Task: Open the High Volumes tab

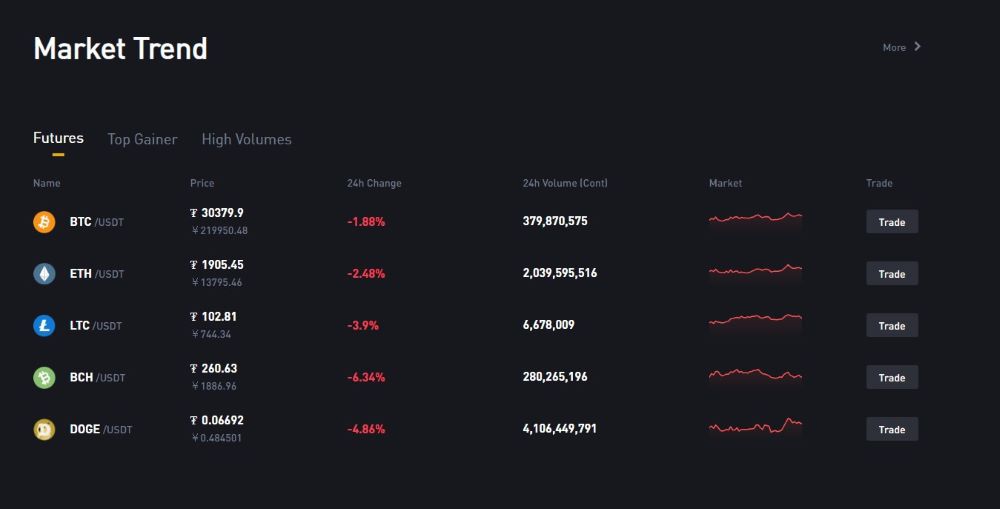Action: (246, 140)
